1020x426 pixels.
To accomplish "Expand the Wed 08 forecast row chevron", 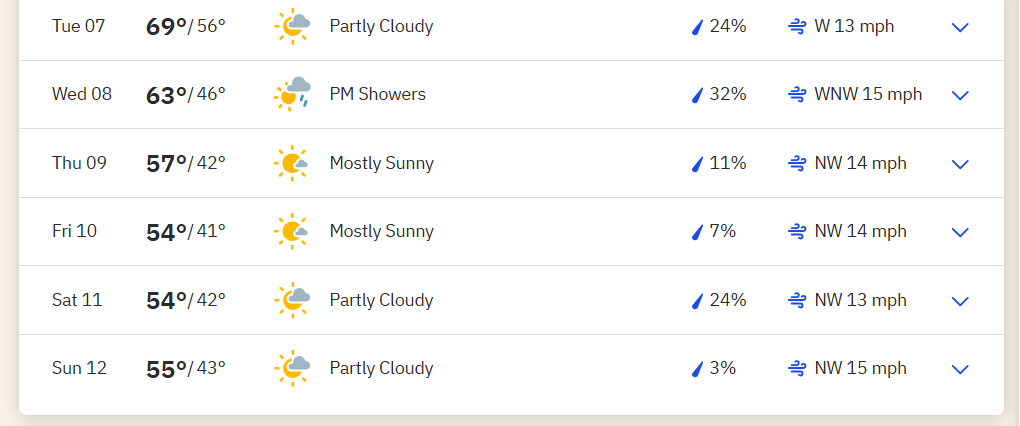I will 960,96.
